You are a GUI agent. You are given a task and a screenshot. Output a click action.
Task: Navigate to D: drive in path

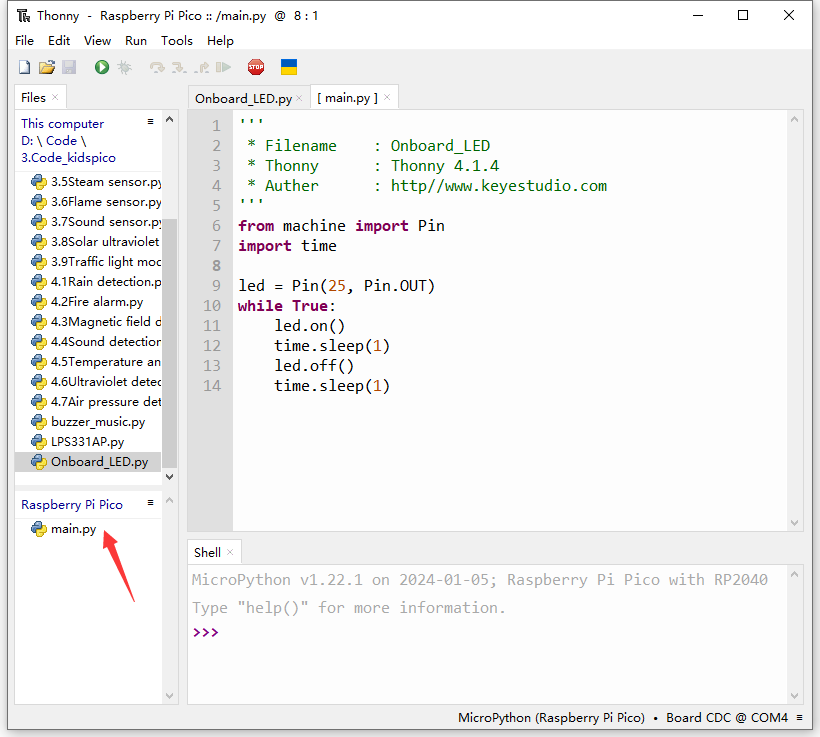pos(27,141)
